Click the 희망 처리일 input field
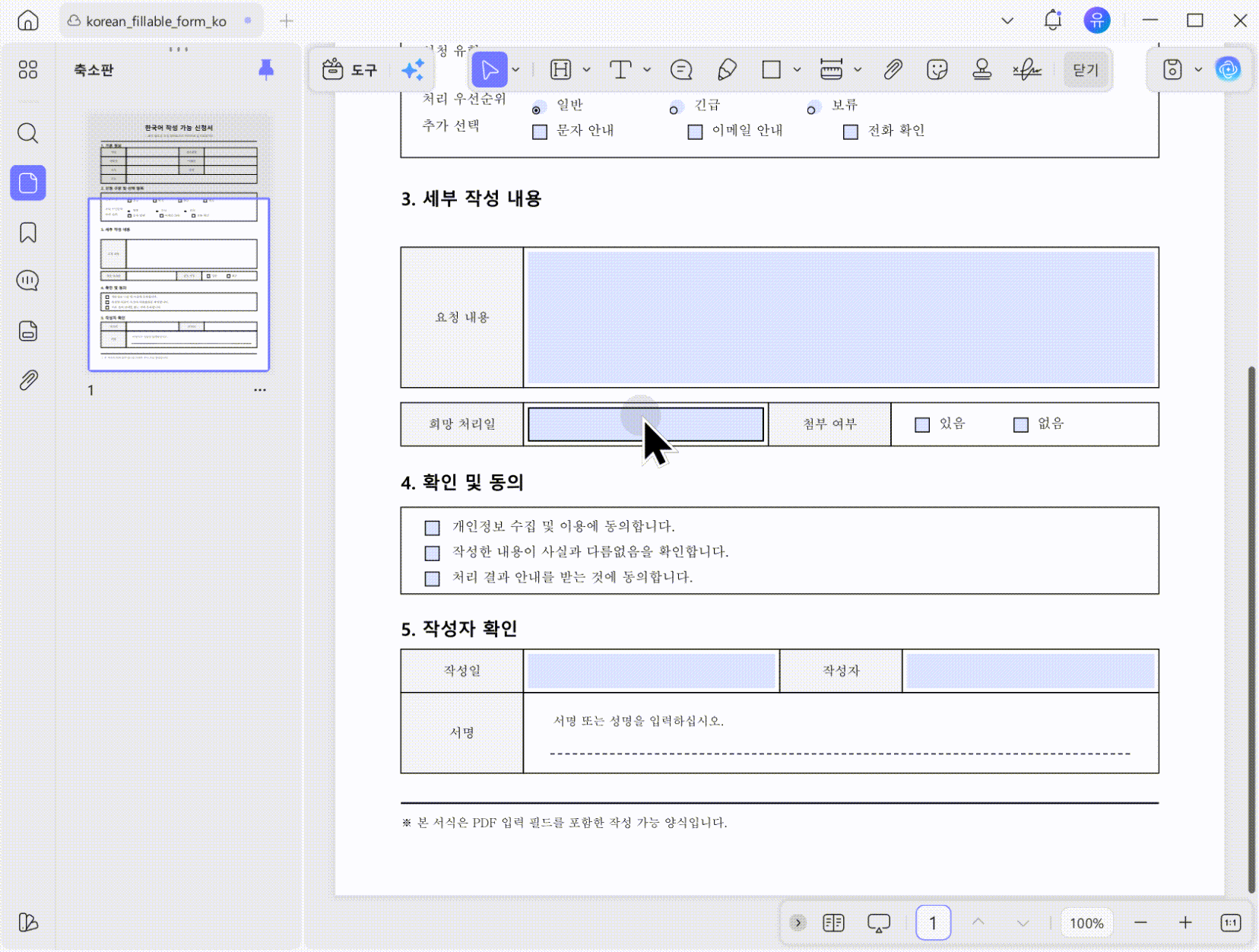1259x952 pixels. coord(645,424)
